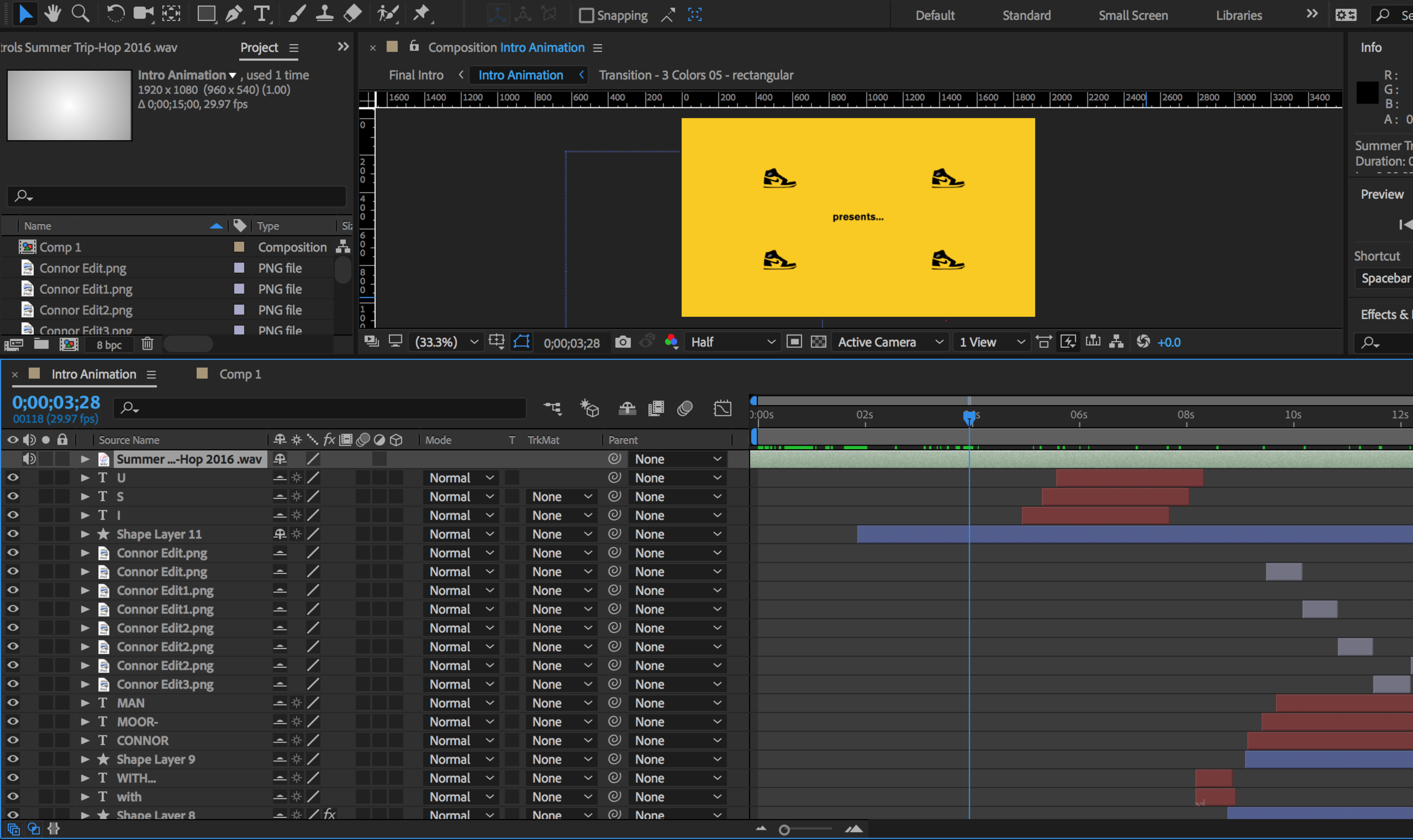Select the Pan Behind anchor tool
The height and width of the screenshot is (840, 1413).
171,14
